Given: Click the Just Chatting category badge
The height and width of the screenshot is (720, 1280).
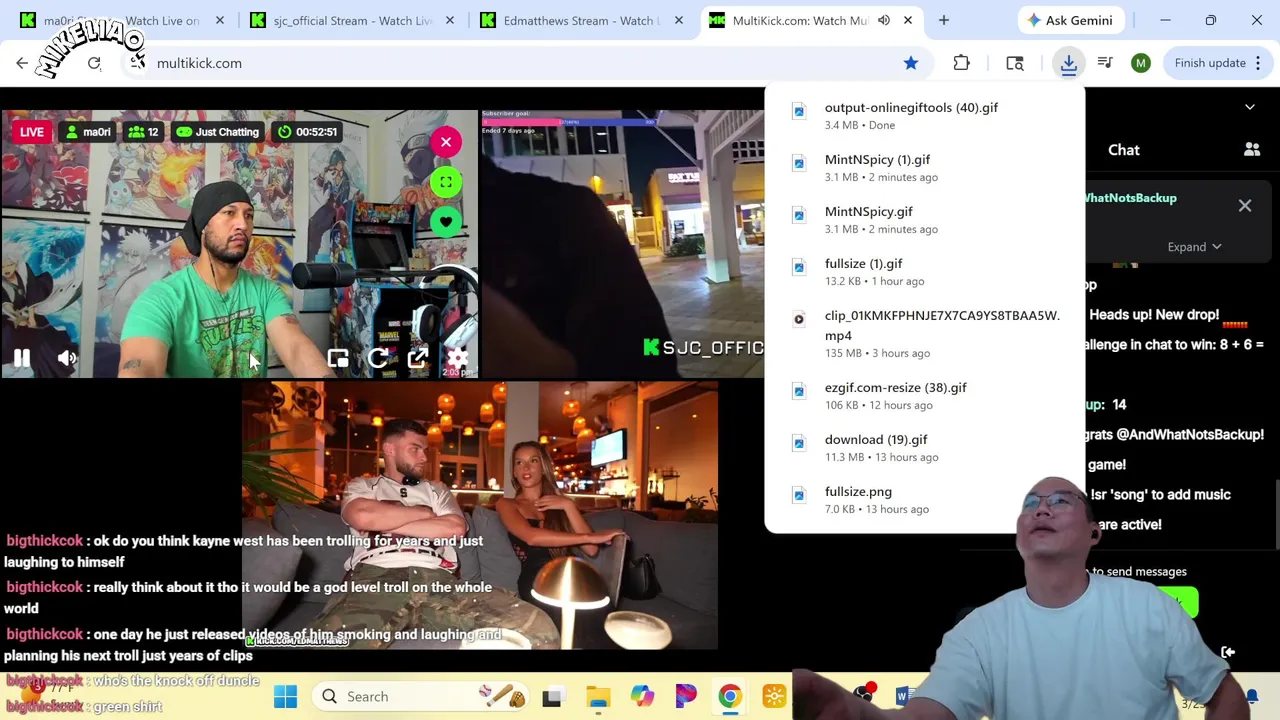Looking at the screenshot, I should pos(217,132).
